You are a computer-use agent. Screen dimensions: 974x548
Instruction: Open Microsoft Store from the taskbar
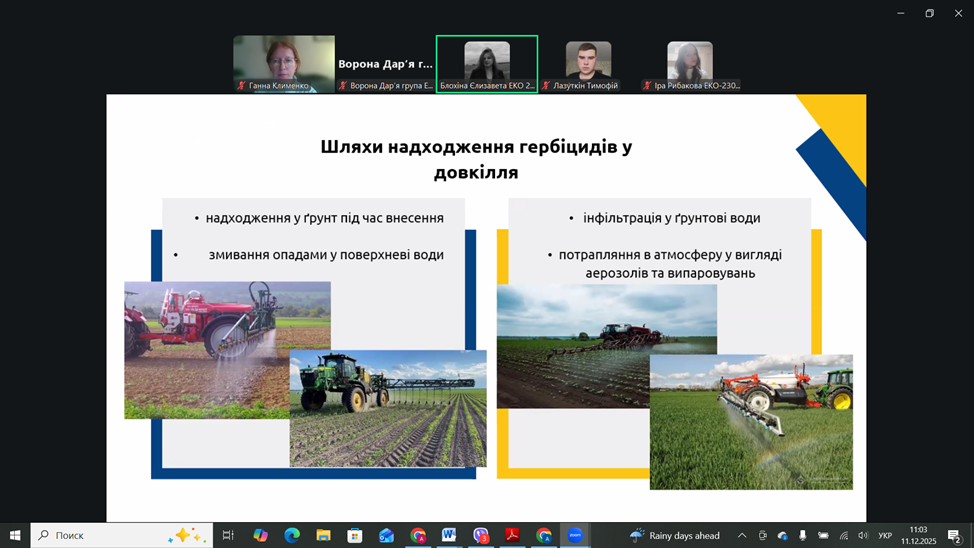pos(355,536)
